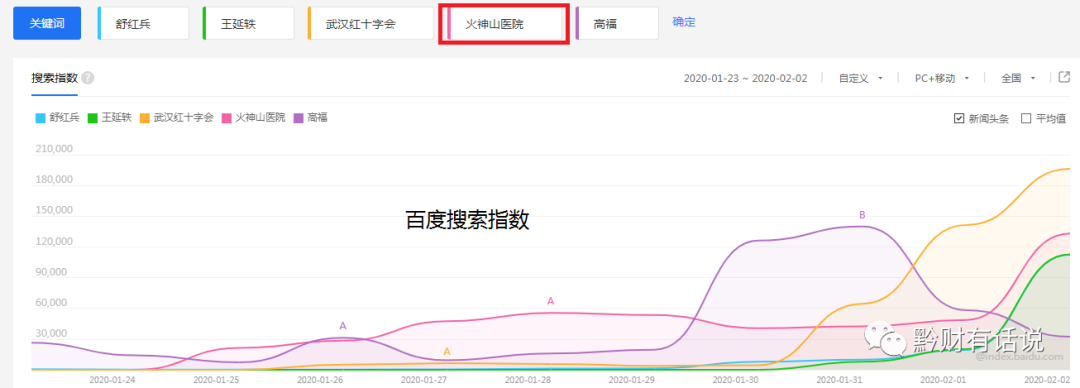Viewport: 1080px width, 388px height.
Task: Toggle the 武汉红十字会 legend series
Action: tap(176, 117)
